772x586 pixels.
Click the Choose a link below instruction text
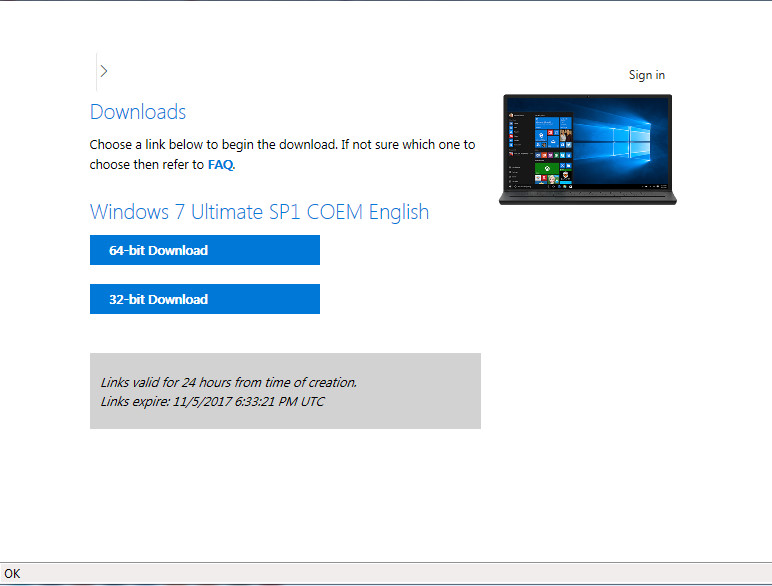tap(282, 155)
